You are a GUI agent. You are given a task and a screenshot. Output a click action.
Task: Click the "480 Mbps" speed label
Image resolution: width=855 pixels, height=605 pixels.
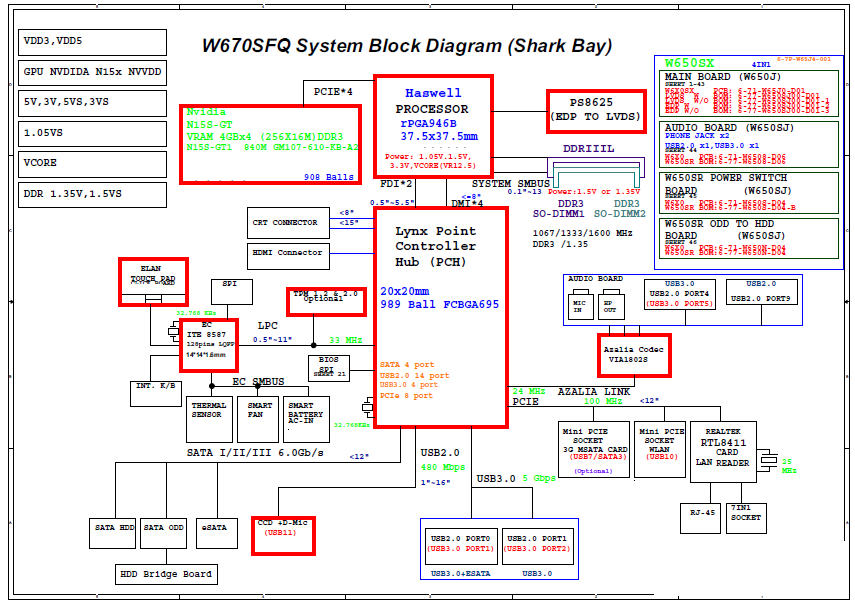click(443, 467)
